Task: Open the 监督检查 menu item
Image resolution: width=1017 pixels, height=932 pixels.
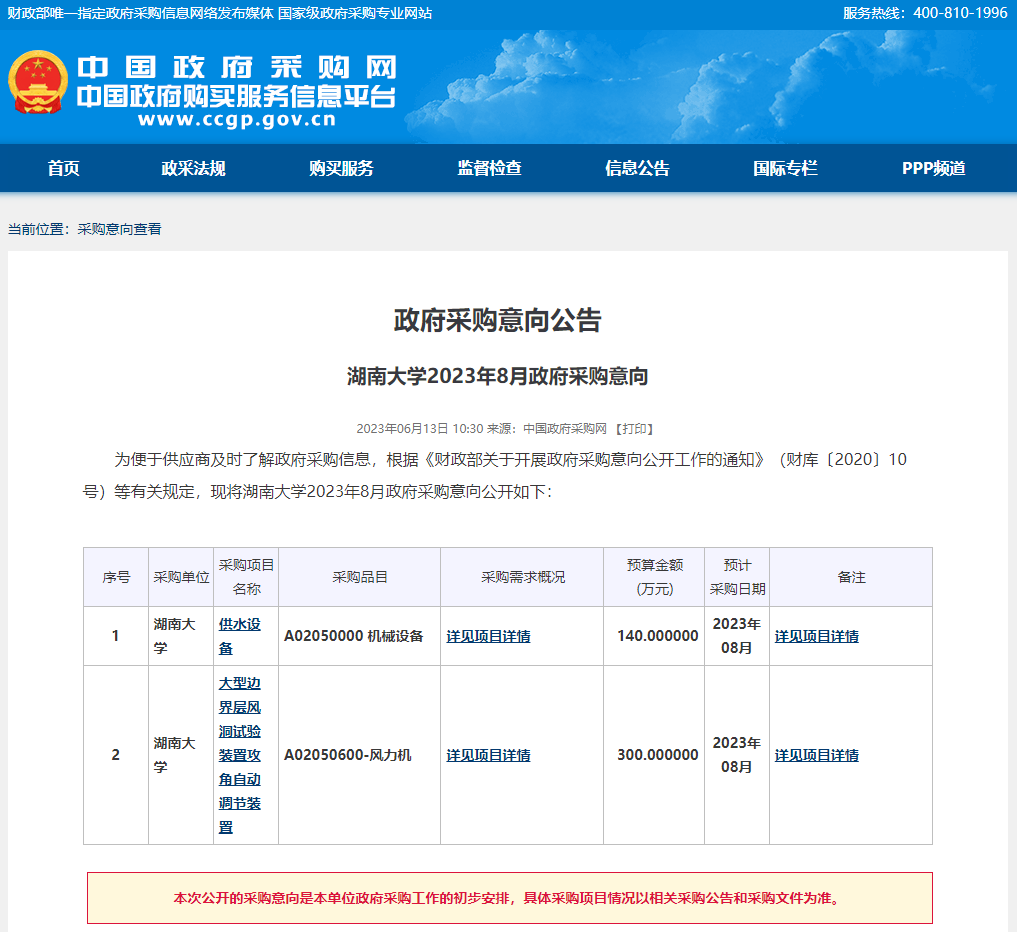Action: pyautogui.click(x=489, y=169)
